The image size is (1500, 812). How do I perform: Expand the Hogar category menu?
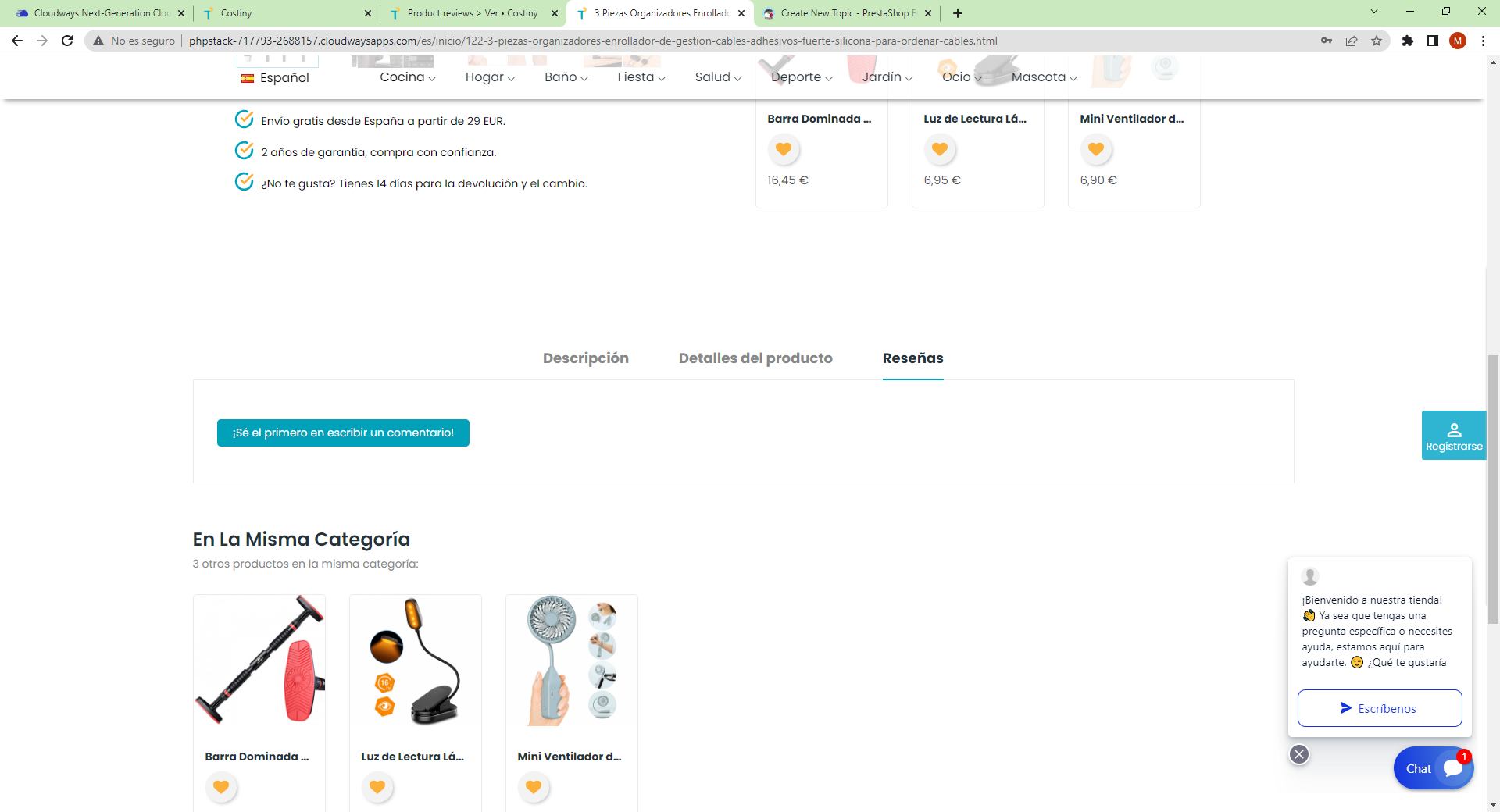(x=490, y=77)
